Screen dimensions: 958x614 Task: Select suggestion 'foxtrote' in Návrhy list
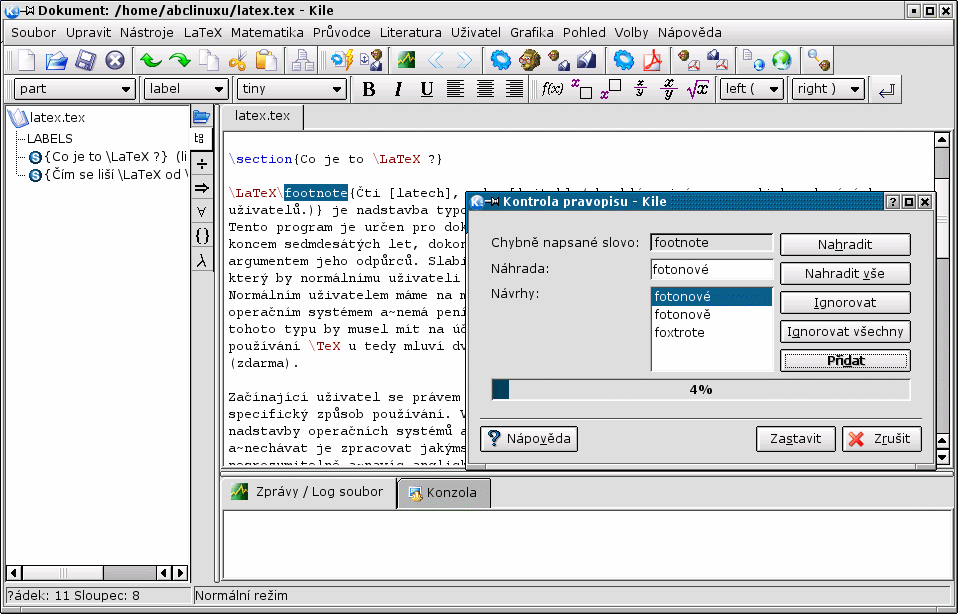pos(712,332)
